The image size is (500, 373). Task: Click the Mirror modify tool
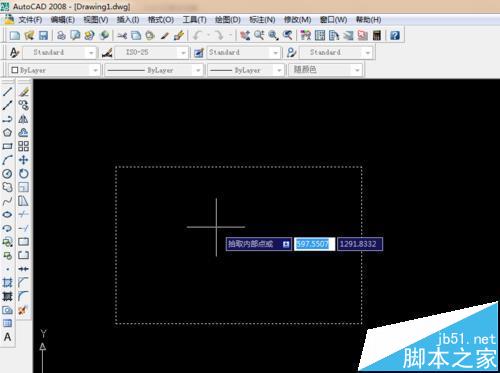23,119
